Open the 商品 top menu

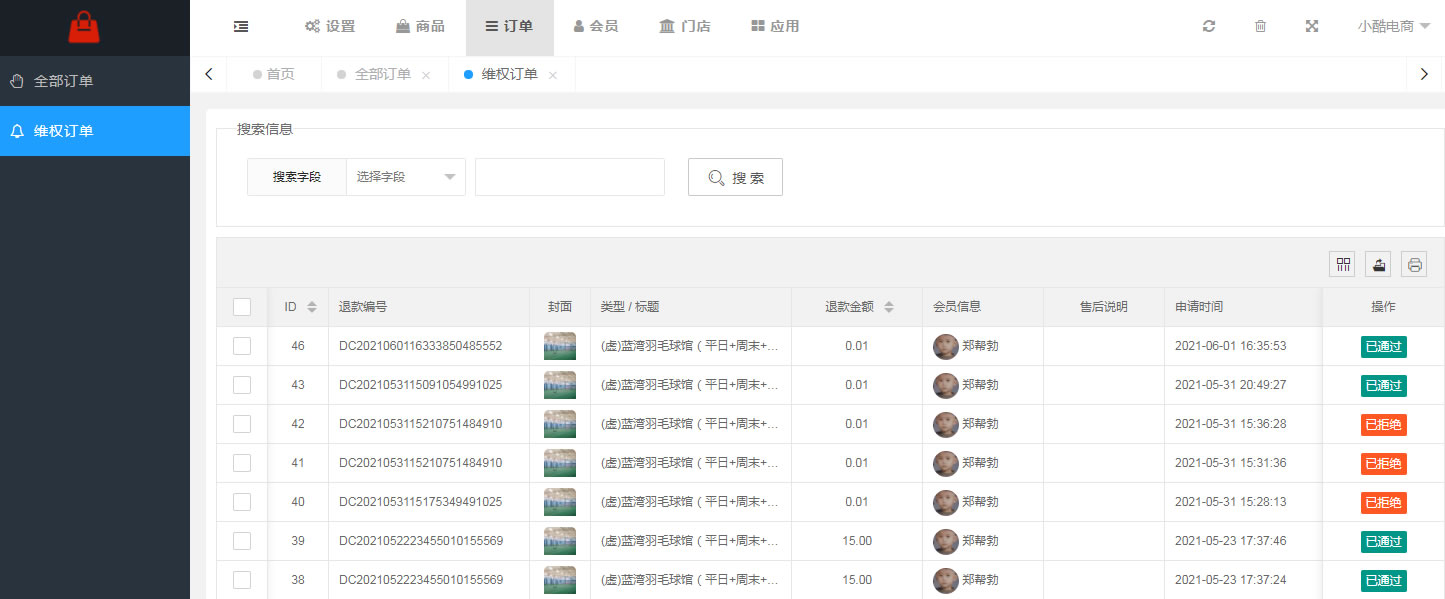(x=420, y=27)
